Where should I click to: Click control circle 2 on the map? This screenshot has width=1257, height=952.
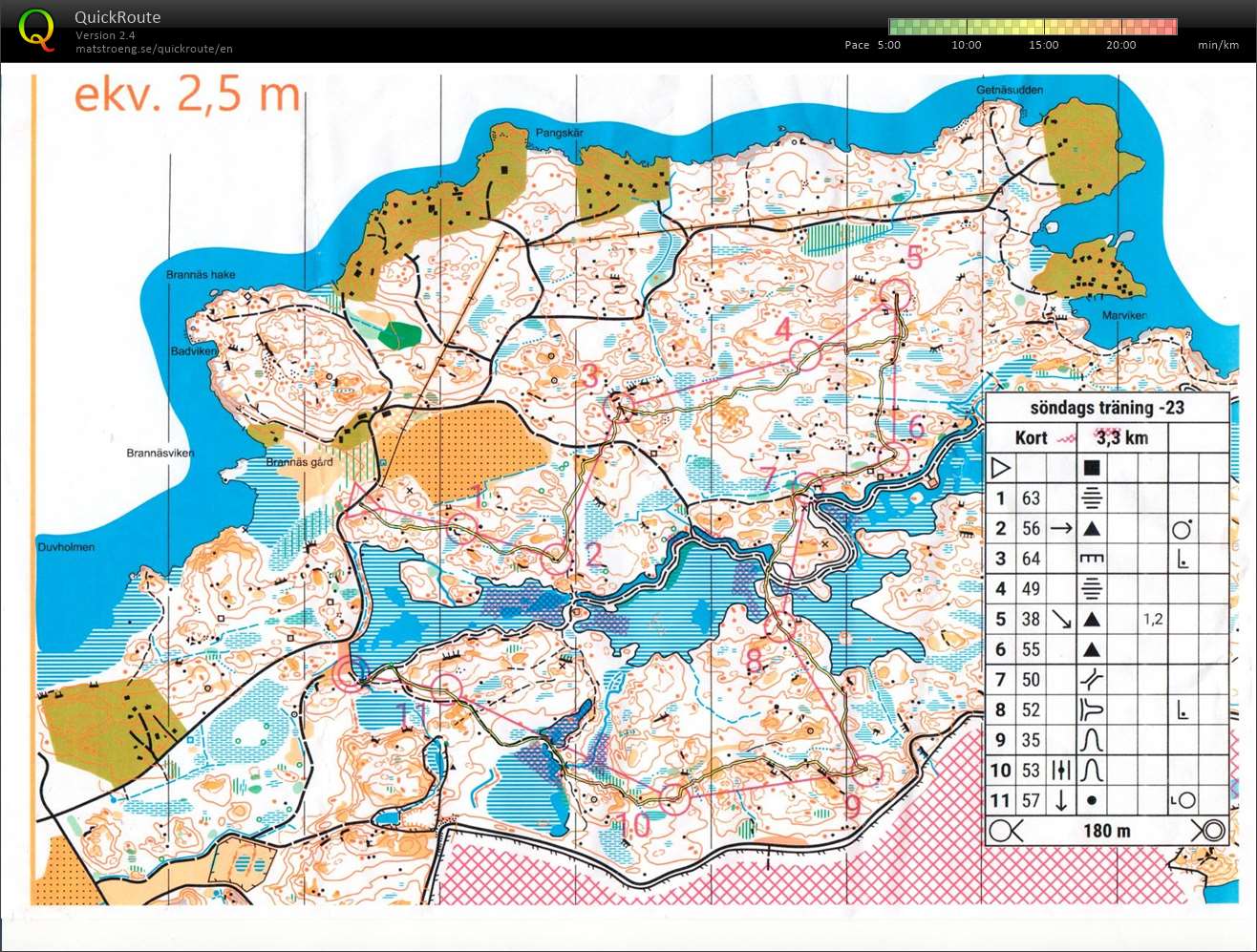click(x=556, y=559)
